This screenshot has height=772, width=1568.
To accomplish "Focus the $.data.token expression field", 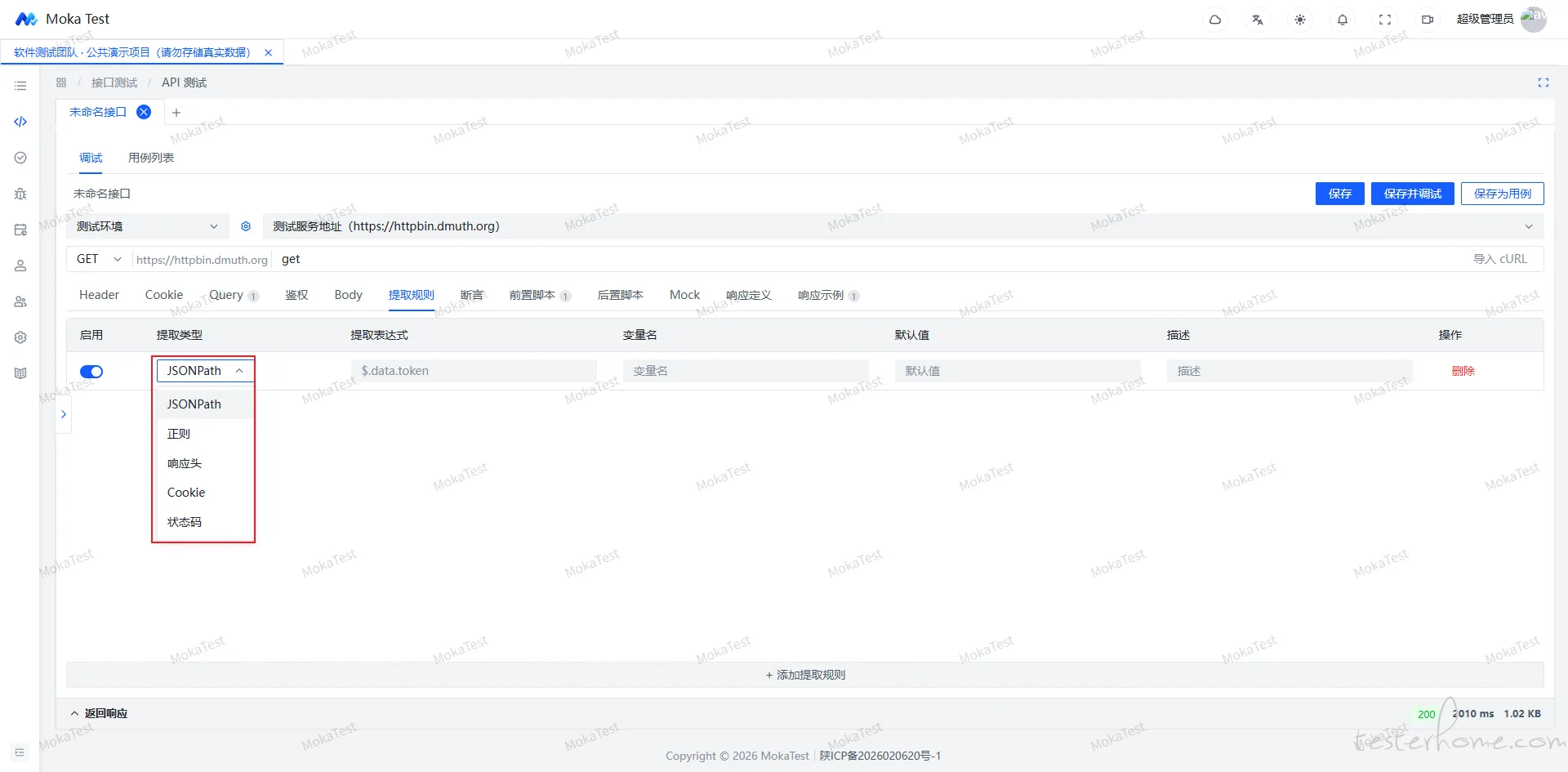I will click(474, 371).
